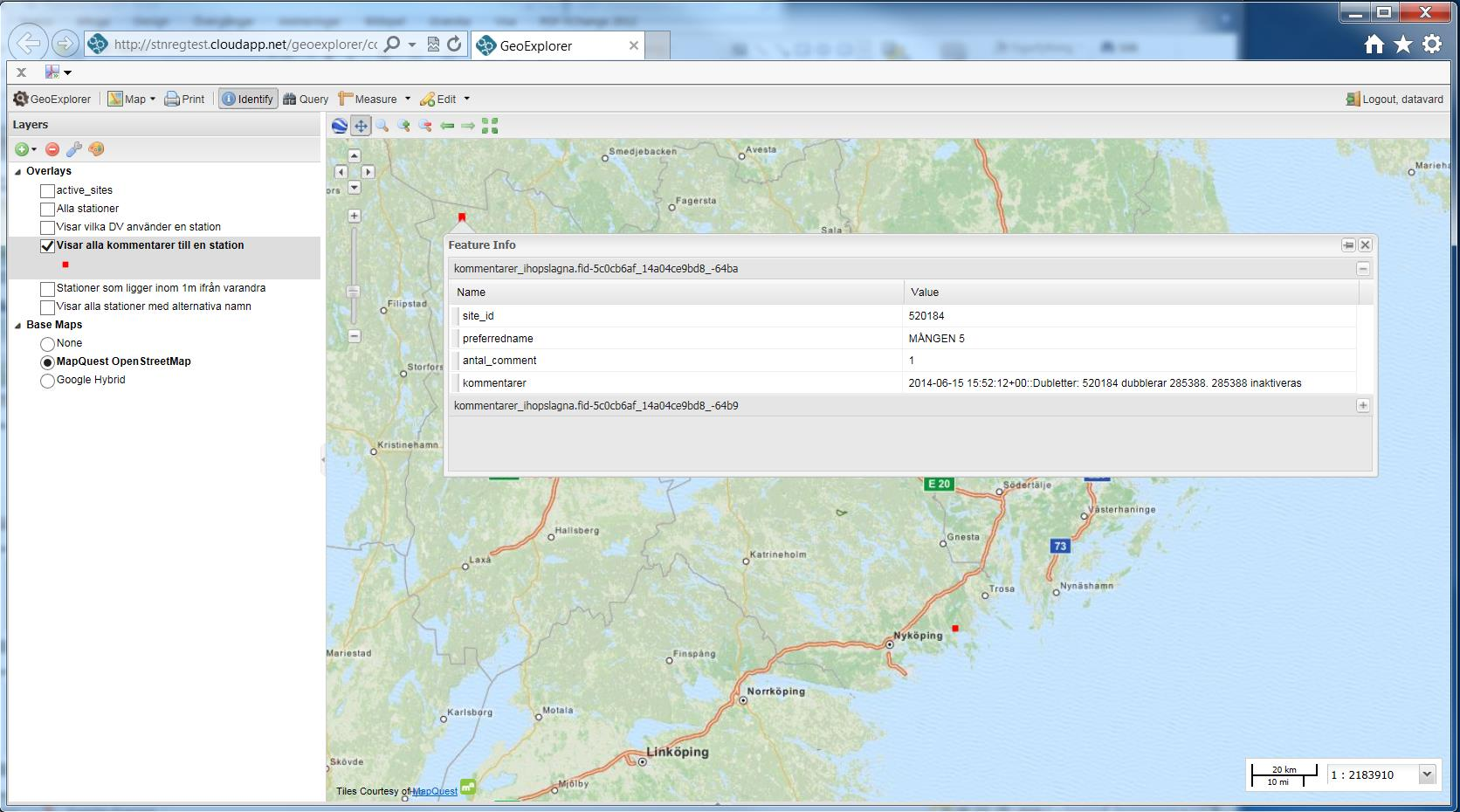Click the remove layer red icon
This screenshot has height=812, width=1460.
[52, 149]
